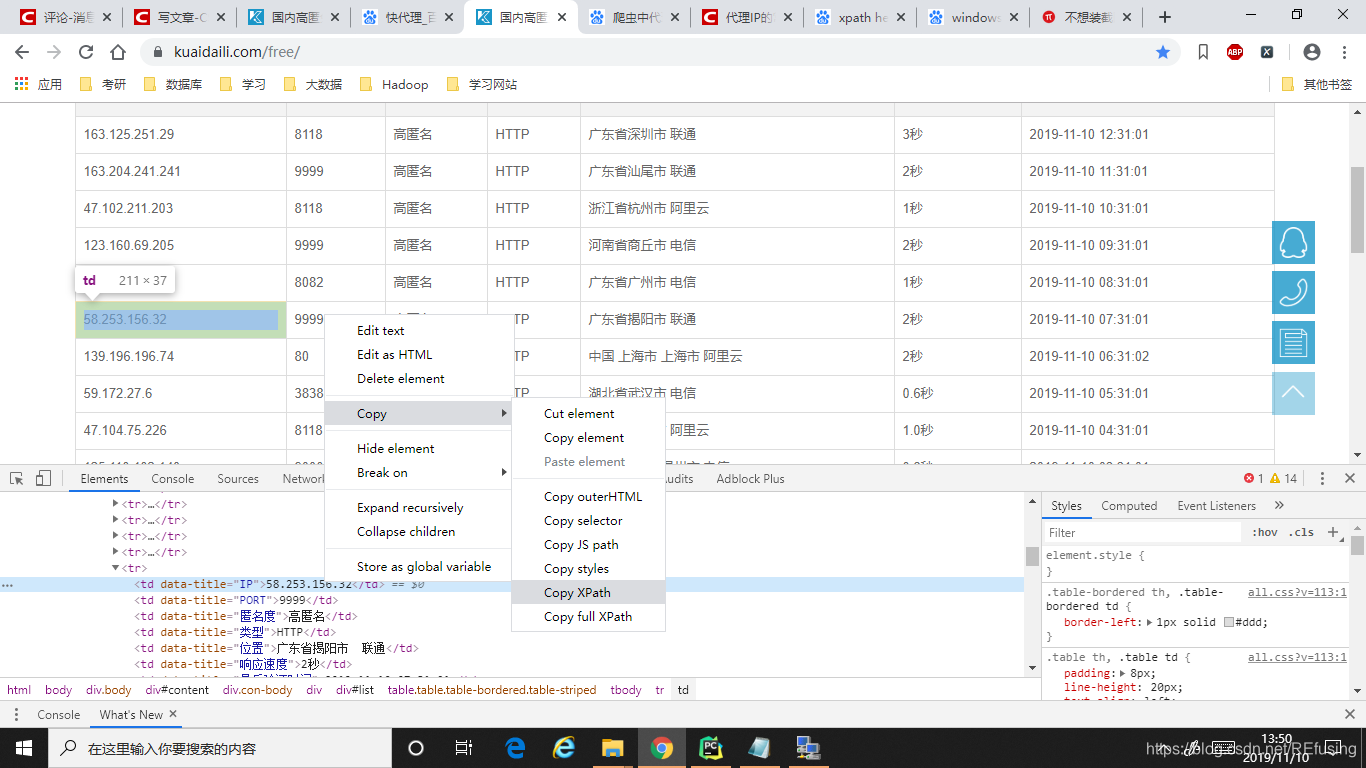Select Store as global variable

[x=418, y=566]
